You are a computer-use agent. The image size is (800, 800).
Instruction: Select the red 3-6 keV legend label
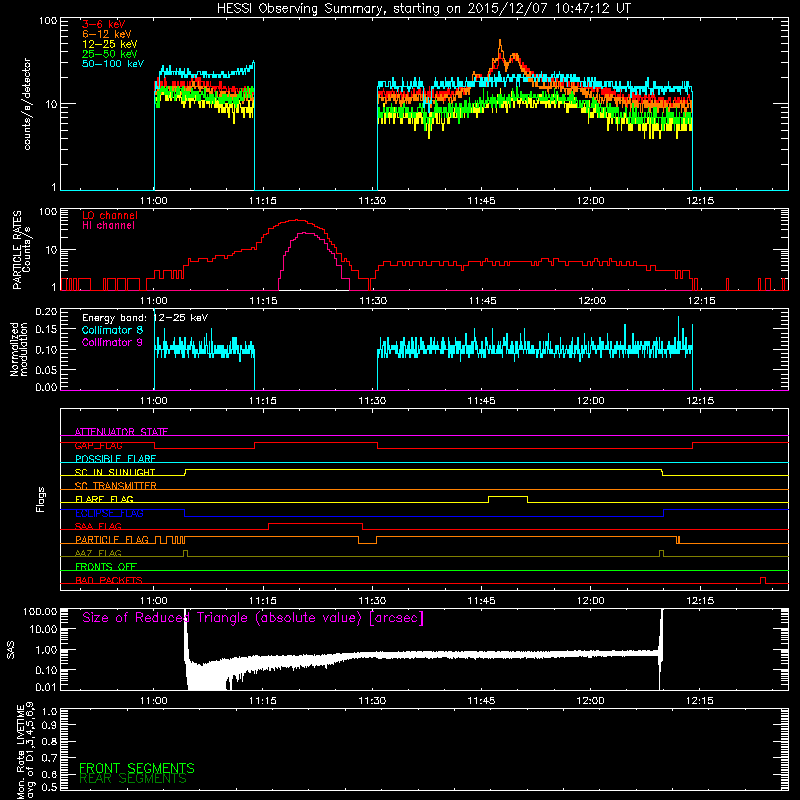[104, 24]
